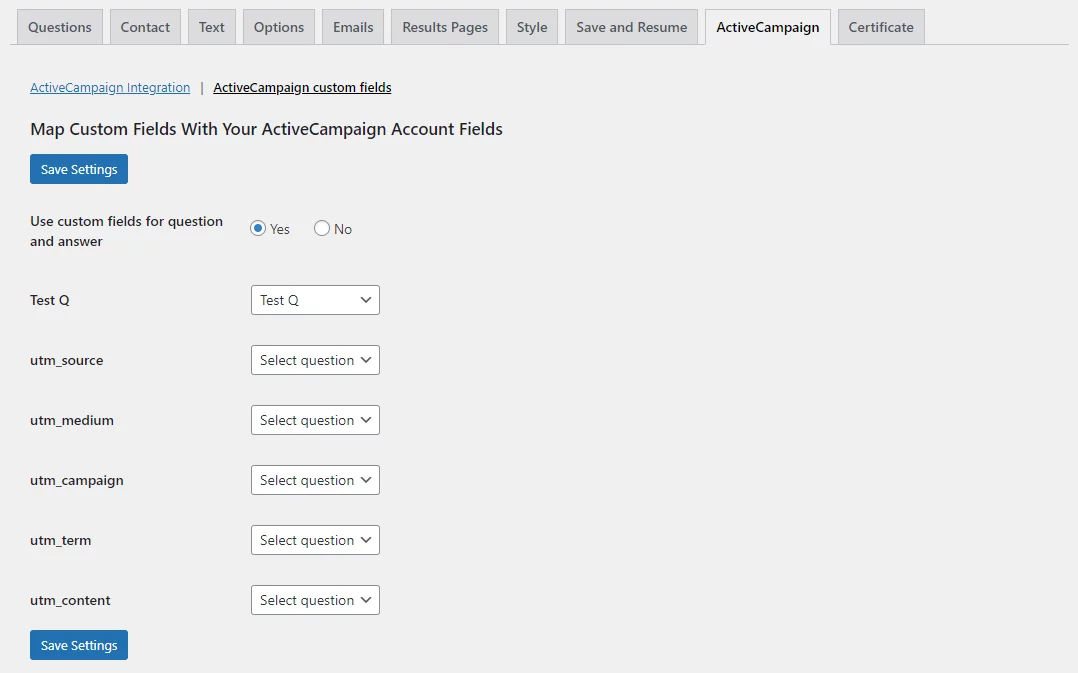Image resolution: width=1078 pixels, height=673 pixels.
Task: Click the 'utm_campaign' field label
Action: point(77,481)
